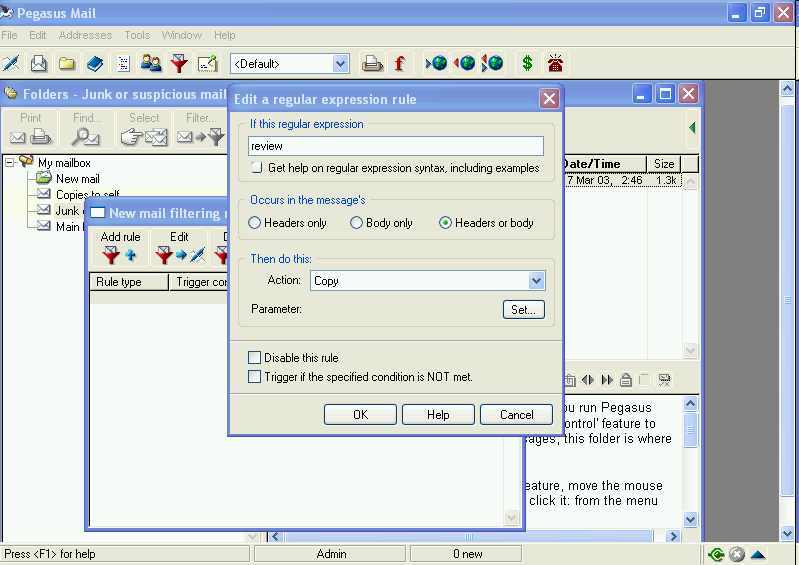
Task: Open the read new mail envelope icon
Action: point(39,64)
